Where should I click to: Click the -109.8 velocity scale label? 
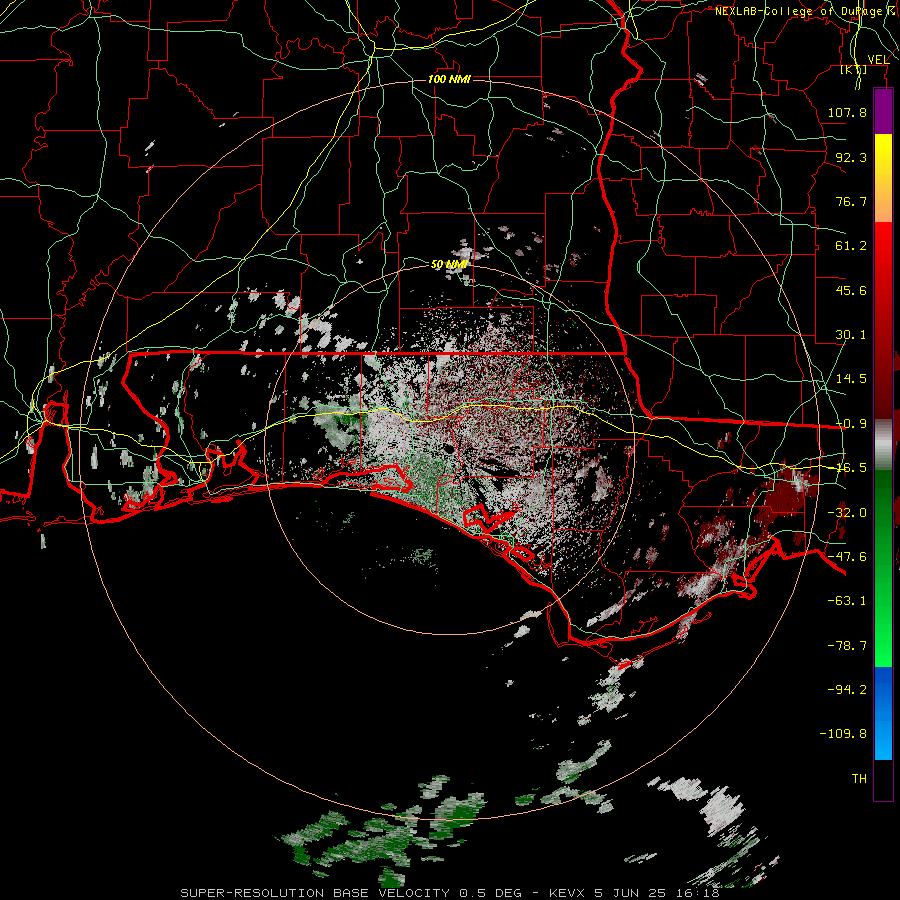pos(843,734)
